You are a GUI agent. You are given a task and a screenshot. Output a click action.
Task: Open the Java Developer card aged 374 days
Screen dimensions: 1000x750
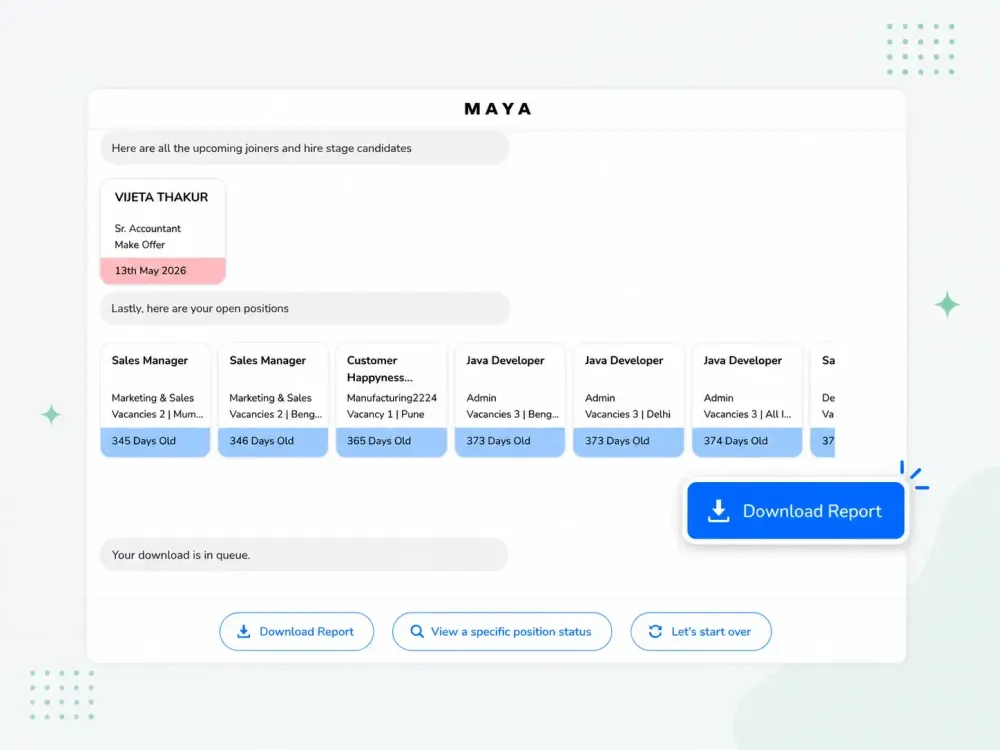tap(747, 400)
